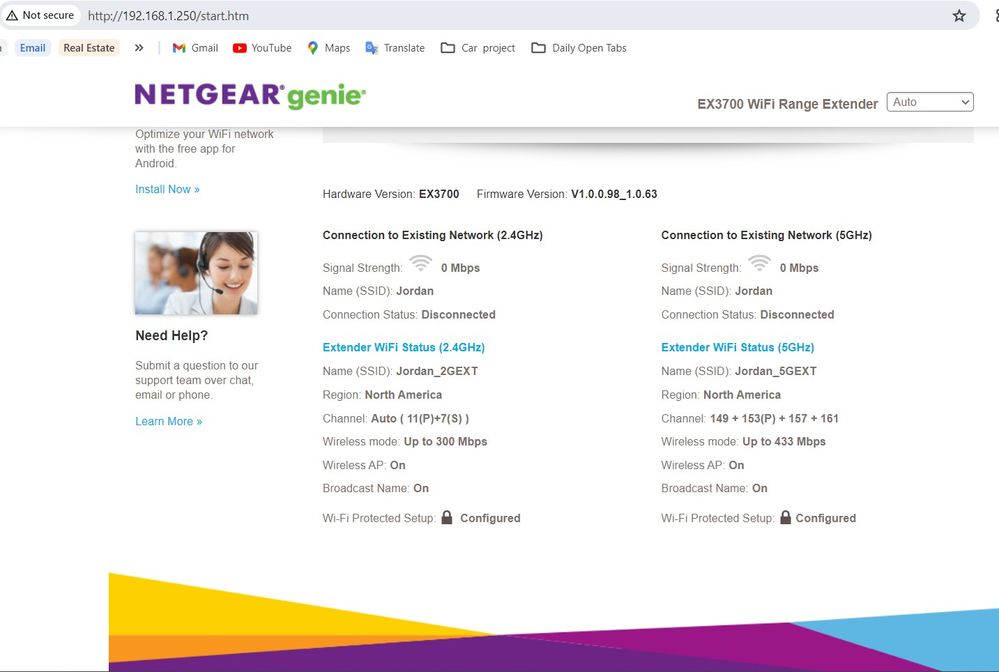Open the Car project bookmark folder
999x672 pixels.
coord(478,48)
